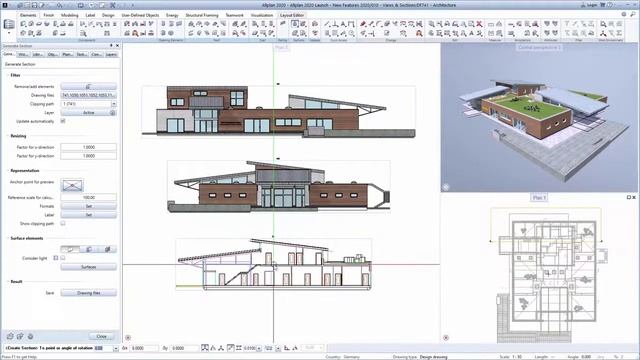Click the Surfaces button
The height and width of the screenshot is (360, 640).
[89, 267]
